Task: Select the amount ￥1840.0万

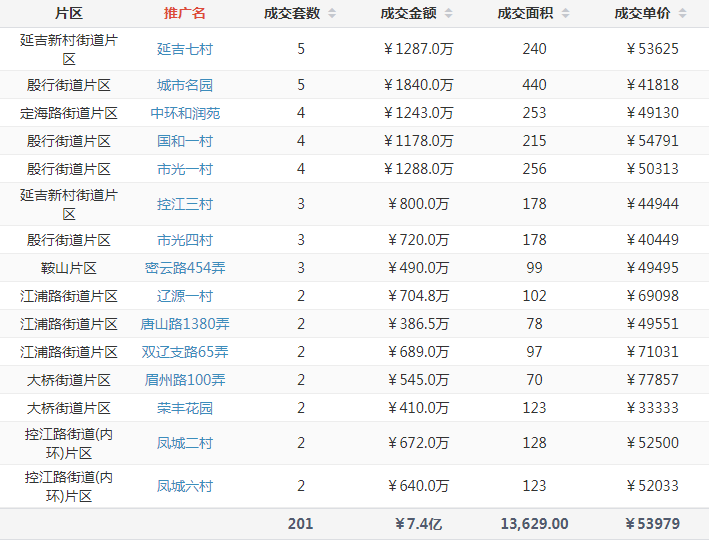Action: tap(418, 85)
